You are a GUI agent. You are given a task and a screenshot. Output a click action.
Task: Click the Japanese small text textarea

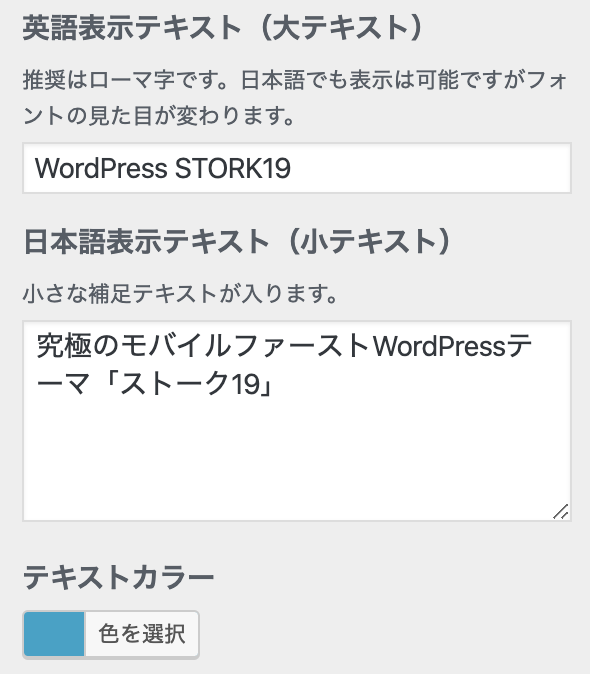tap(297, 421)
